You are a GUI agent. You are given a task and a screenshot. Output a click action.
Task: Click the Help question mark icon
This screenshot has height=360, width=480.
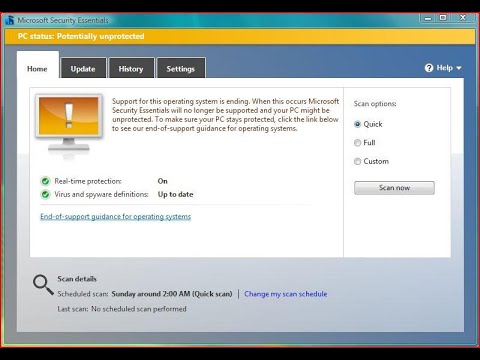click(429, 68)
